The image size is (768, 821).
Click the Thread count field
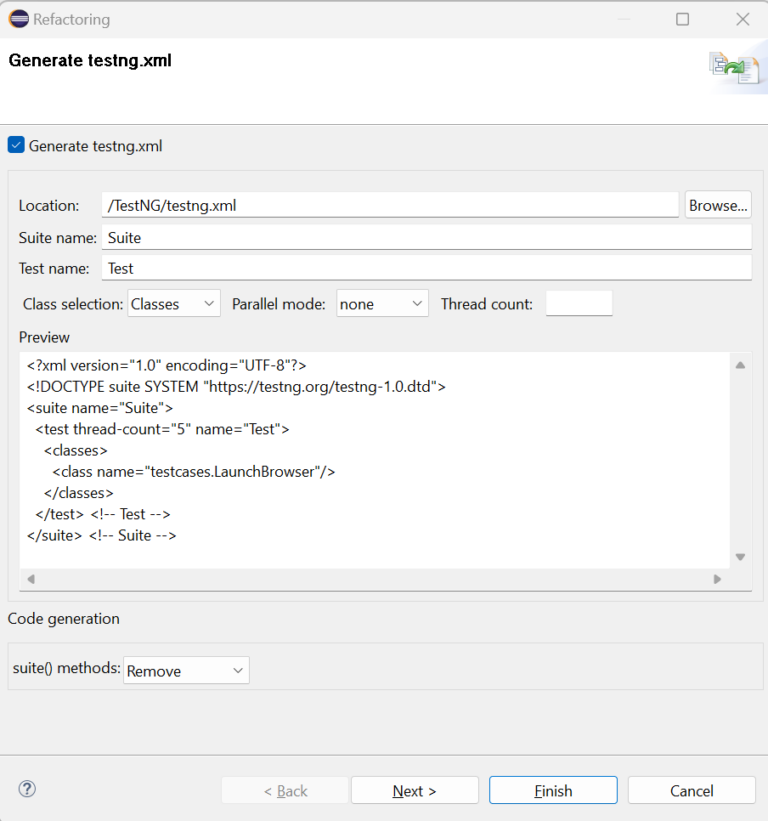click(579, 303)
